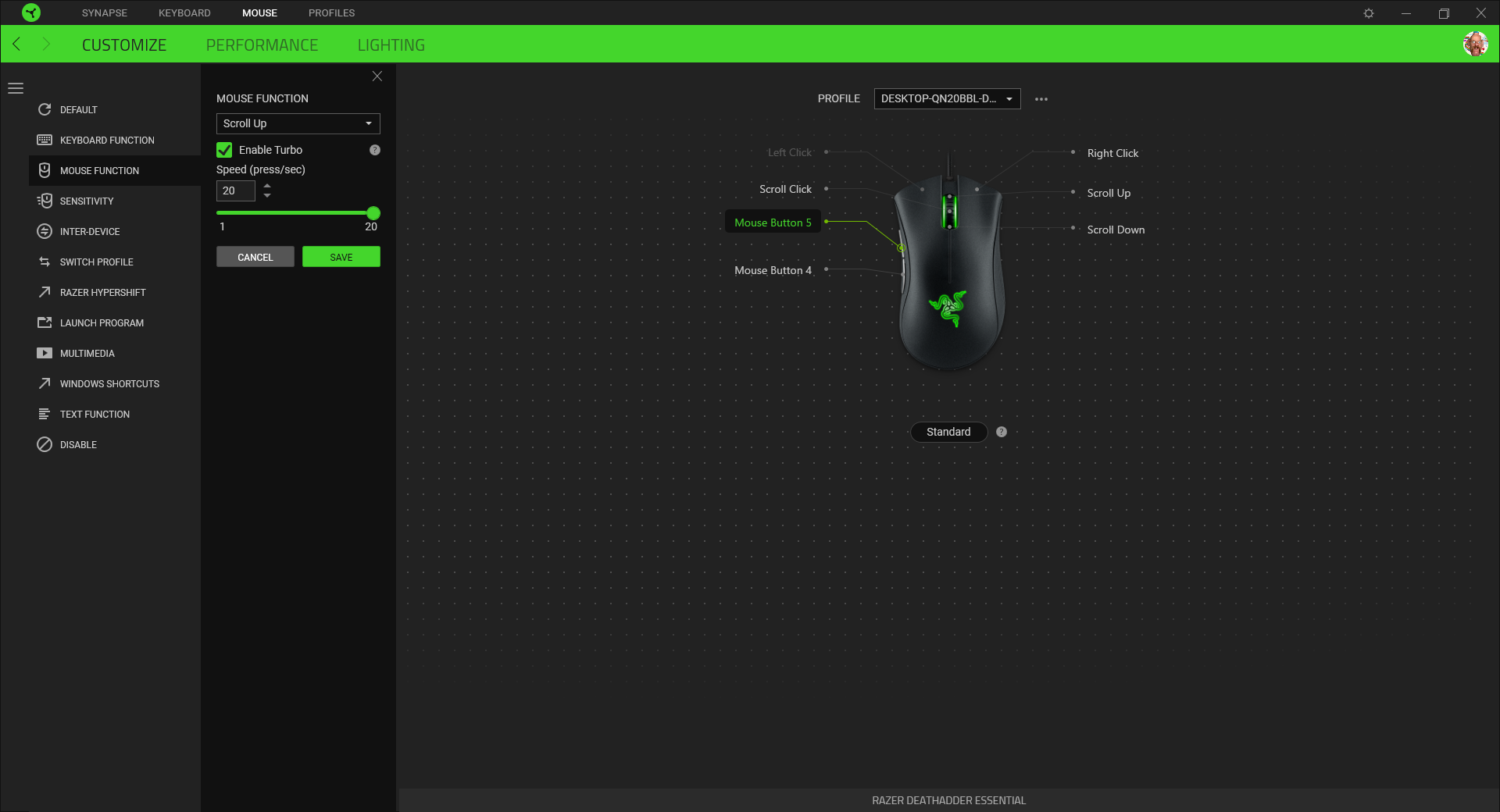Click the Launch Program icon

(x=45, y=322)
